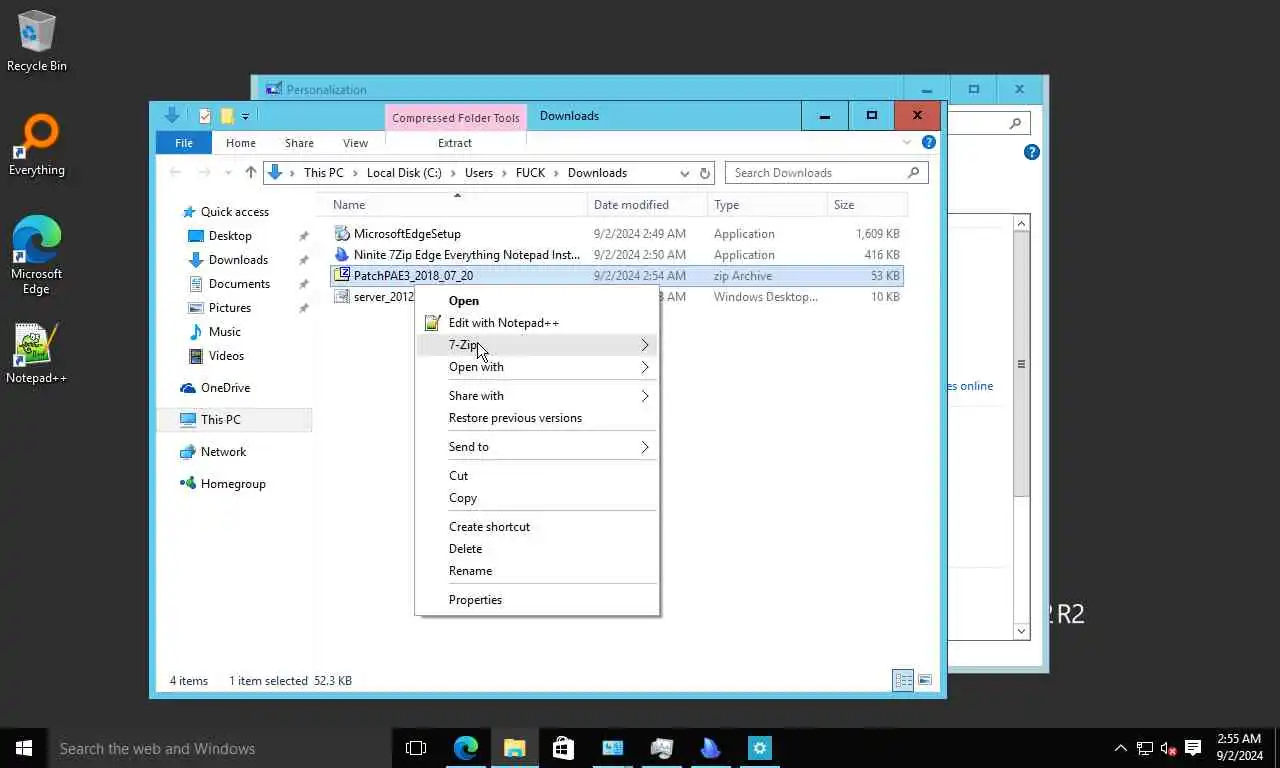Select Quick access in navigation pane
Image resolution: width=1280 pixels, height=768 pixels.
(x=234, y=212)
